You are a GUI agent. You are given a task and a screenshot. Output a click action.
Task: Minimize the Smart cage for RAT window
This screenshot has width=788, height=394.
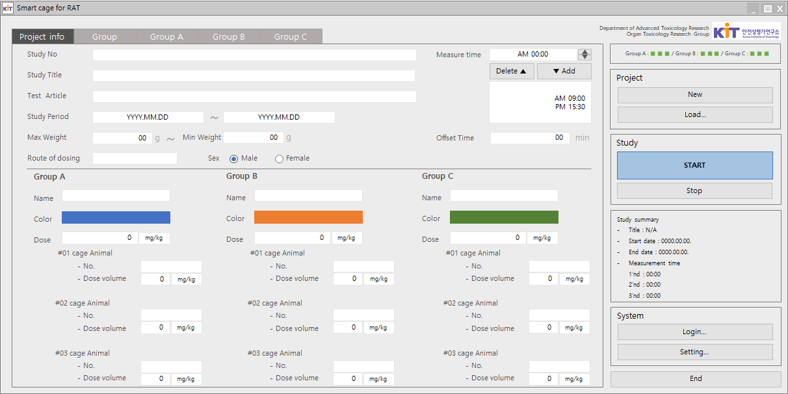[754, 9]
